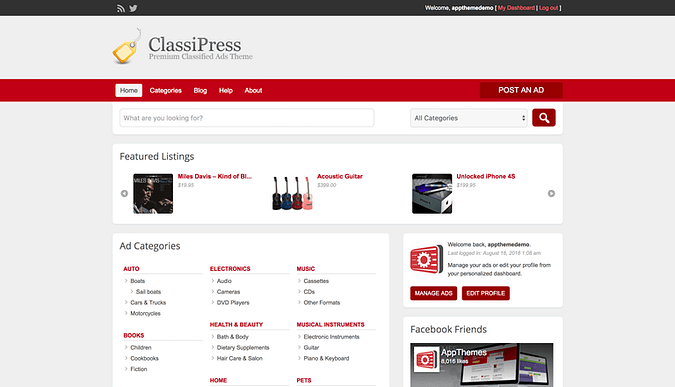Click the dashboard gear icon beside welcome message
Viewport: 675px width, 387px height.
click(x=426, y=260)
